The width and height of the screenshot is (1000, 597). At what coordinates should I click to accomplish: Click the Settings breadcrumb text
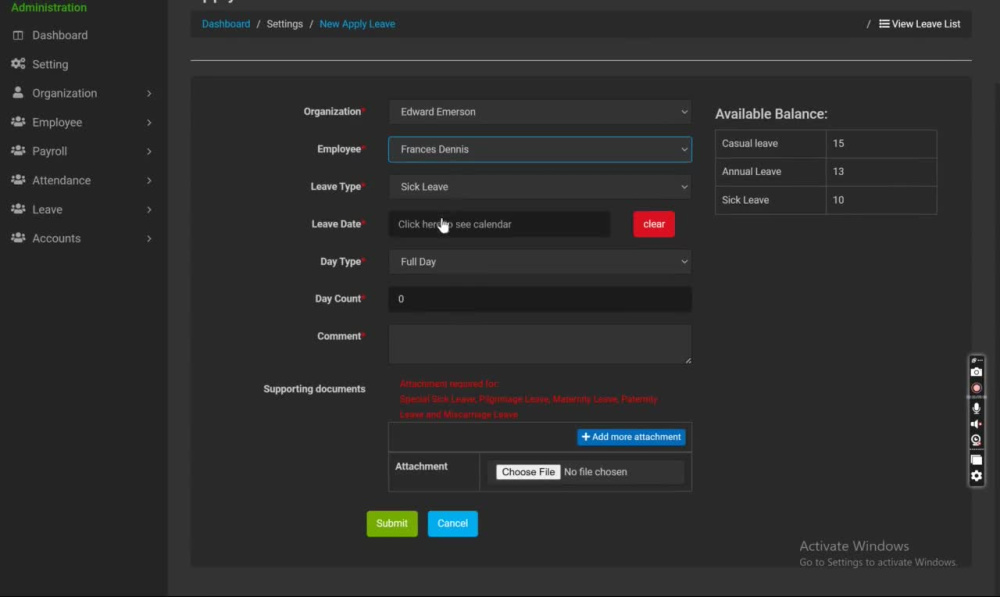284,24
